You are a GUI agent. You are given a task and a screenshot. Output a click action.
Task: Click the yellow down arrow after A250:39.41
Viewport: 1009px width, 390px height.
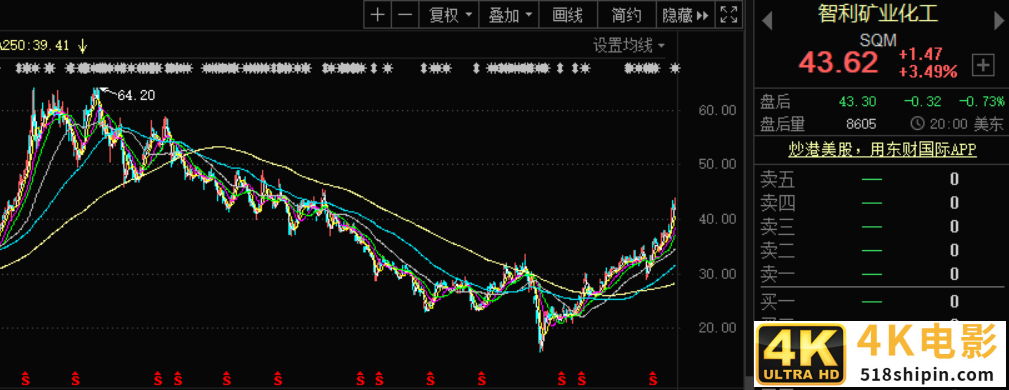click(82, 46)
